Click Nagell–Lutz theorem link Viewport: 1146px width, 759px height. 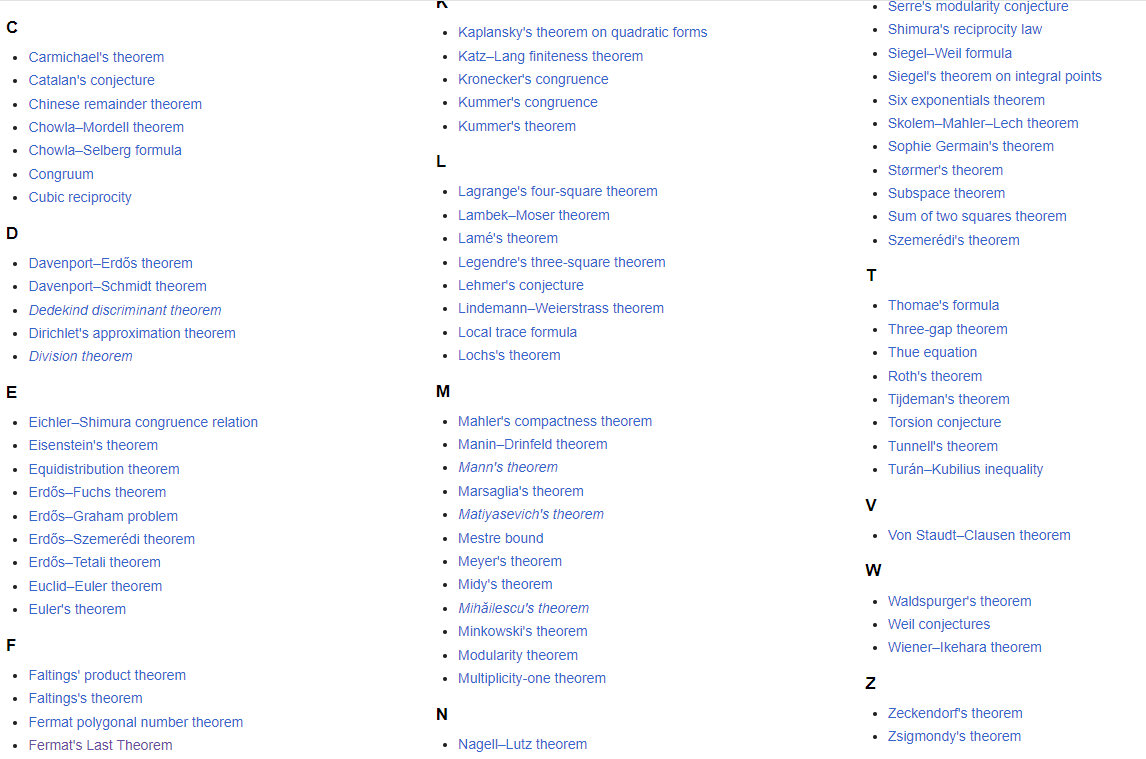(522, 744)
